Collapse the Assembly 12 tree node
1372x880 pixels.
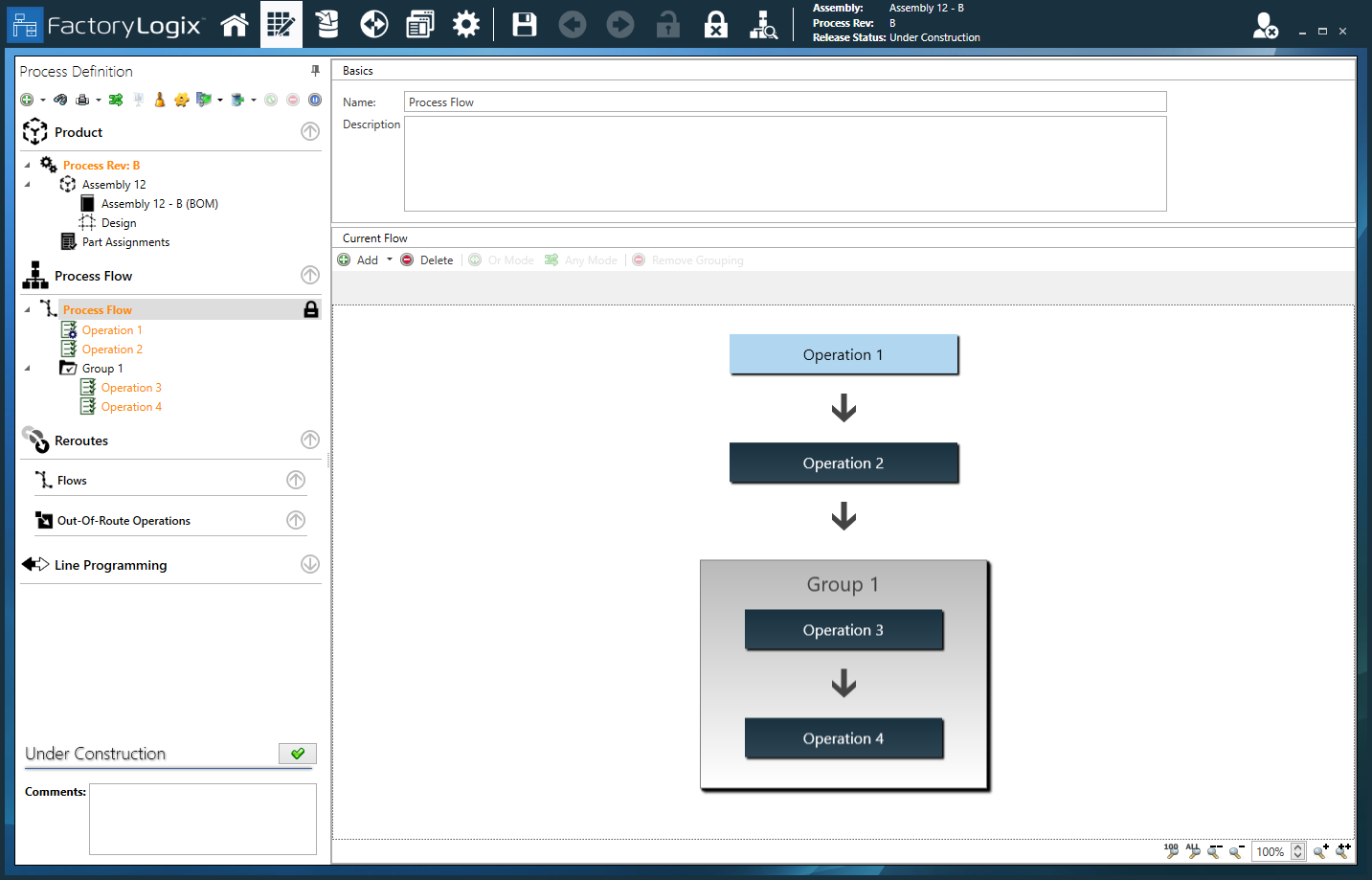pos(28,184)
